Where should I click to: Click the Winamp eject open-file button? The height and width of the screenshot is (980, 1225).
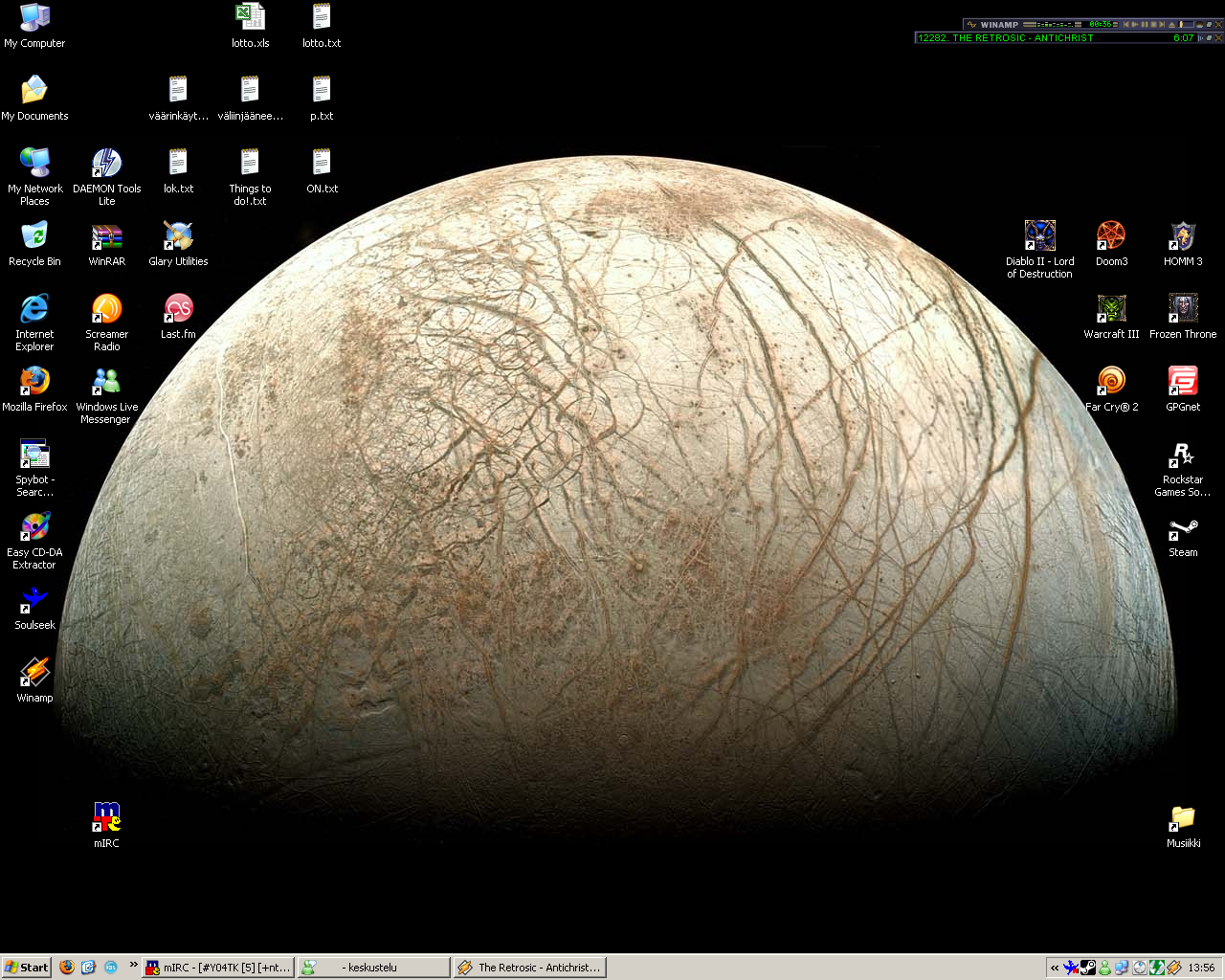click(1171, 24)
